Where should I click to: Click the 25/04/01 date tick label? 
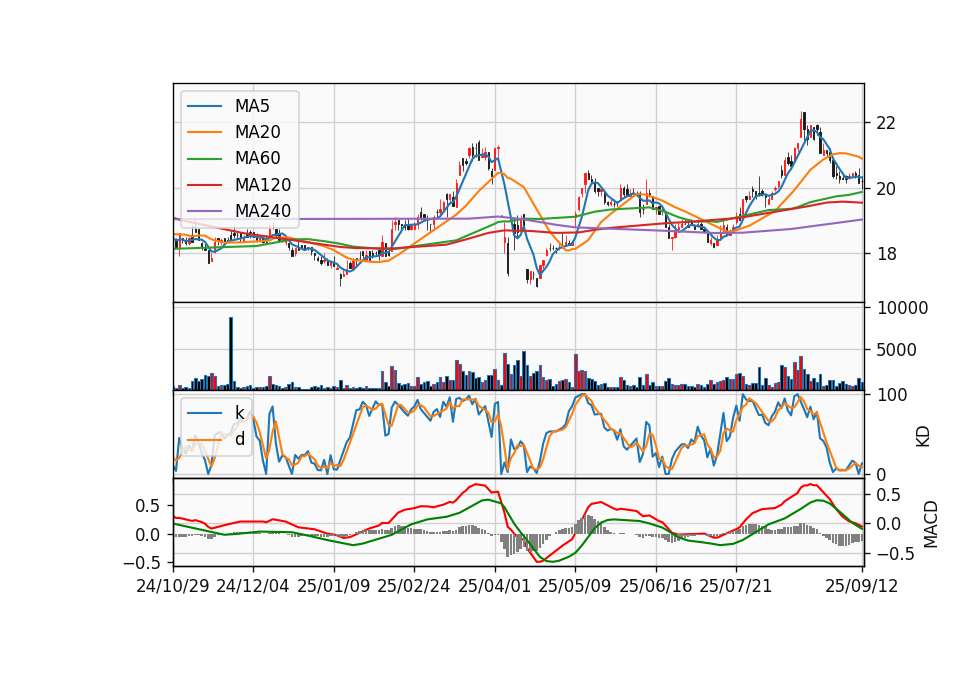(x=495, y=586)
